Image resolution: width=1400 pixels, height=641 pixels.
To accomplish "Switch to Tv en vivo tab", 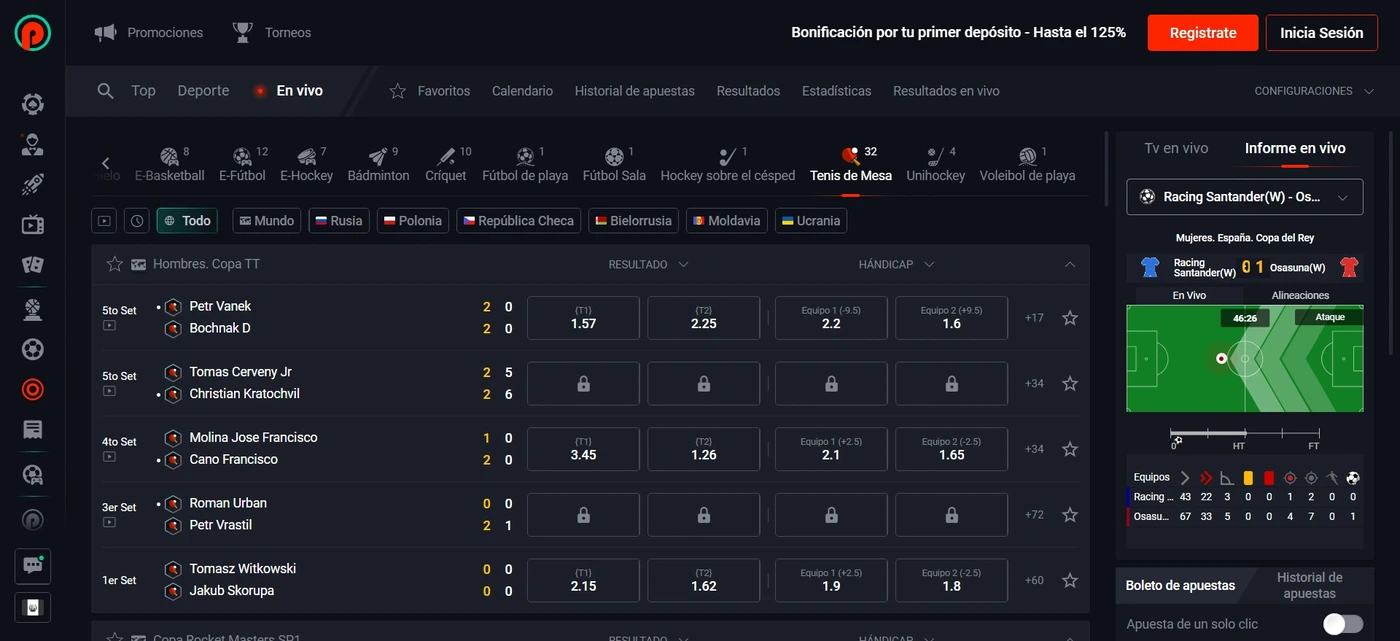I will [1176, 148].
